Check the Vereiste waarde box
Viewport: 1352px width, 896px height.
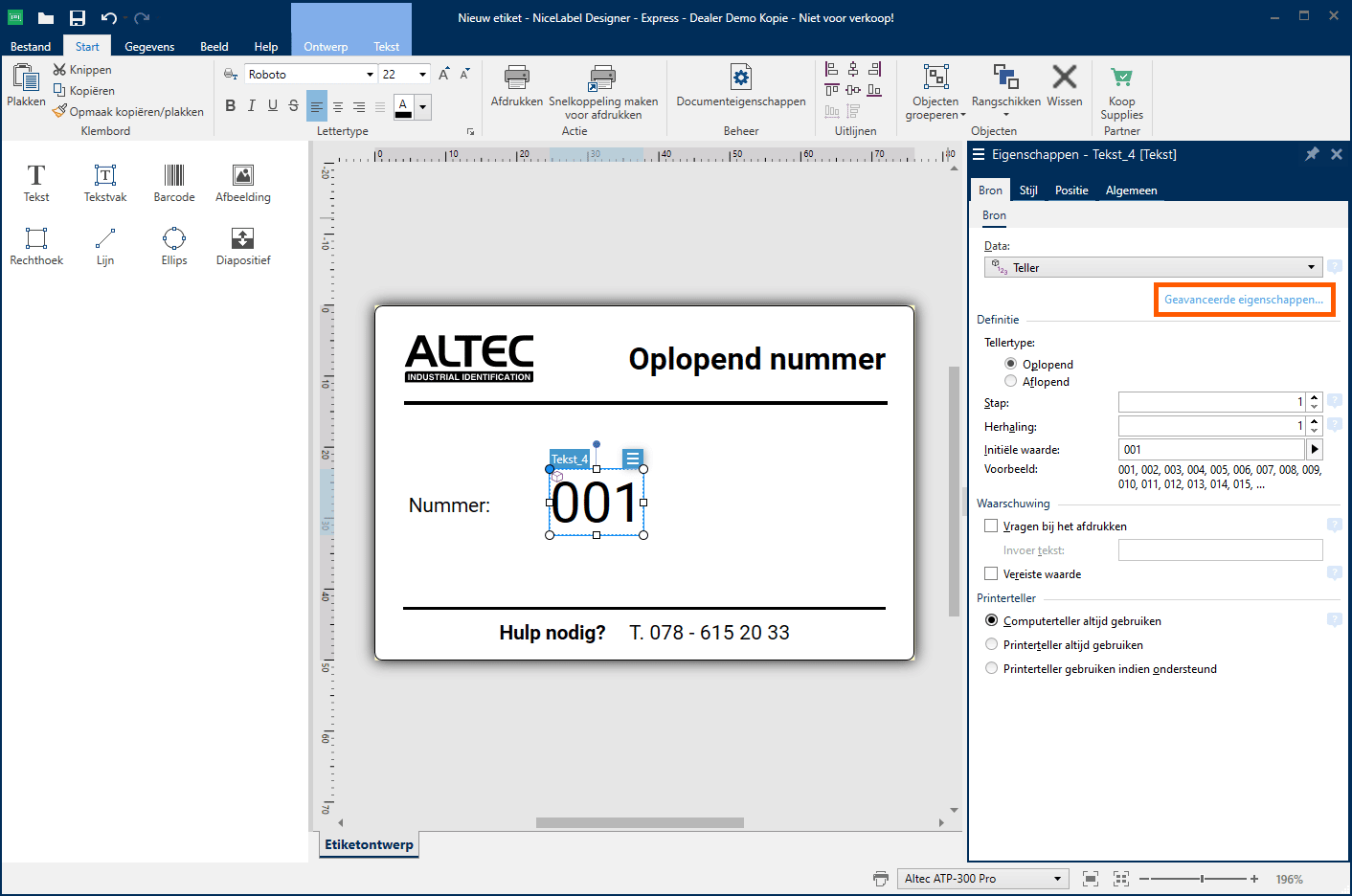click(x=991, y=573)
